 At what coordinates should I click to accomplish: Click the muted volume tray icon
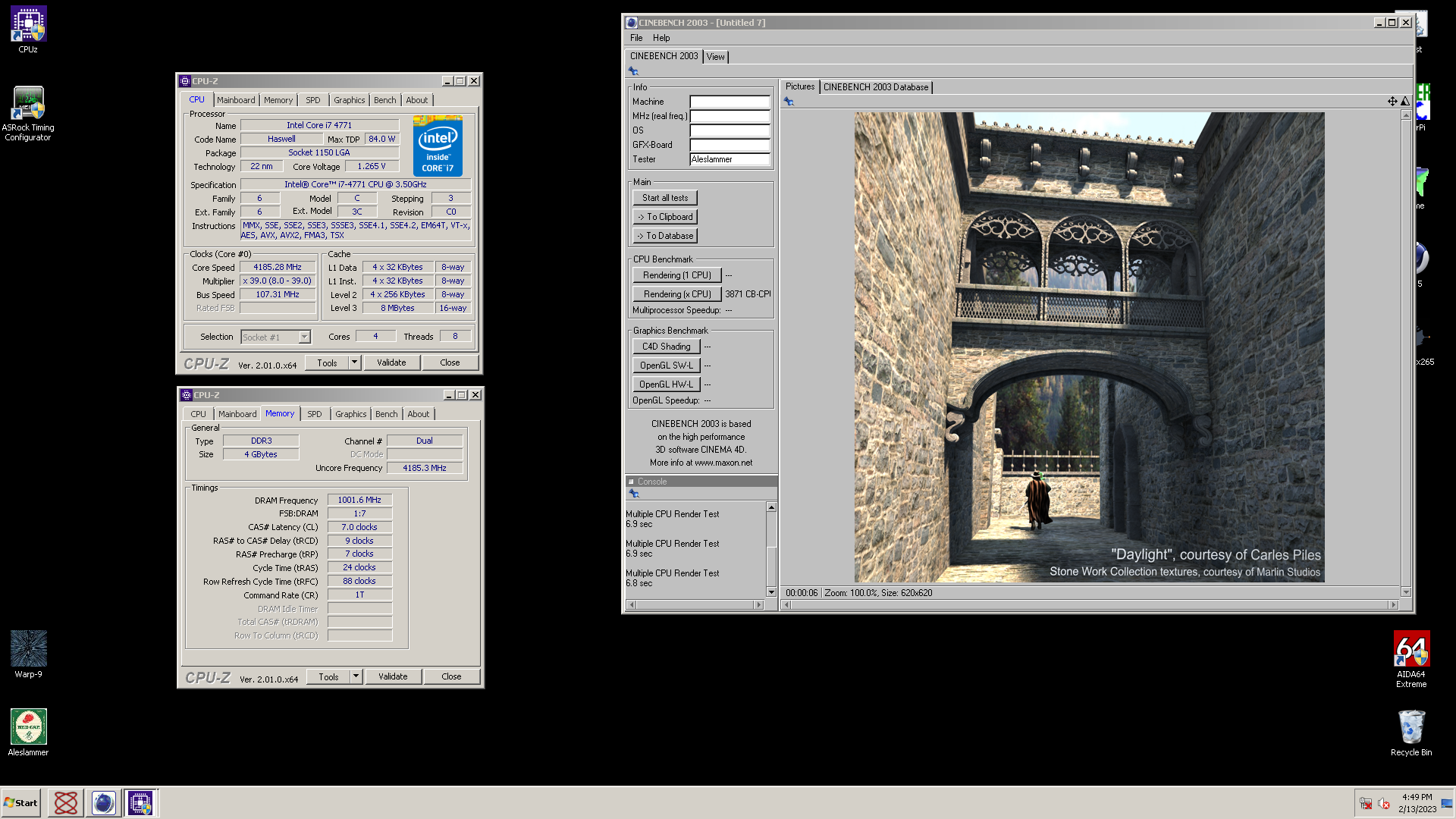pos(1383,803)
